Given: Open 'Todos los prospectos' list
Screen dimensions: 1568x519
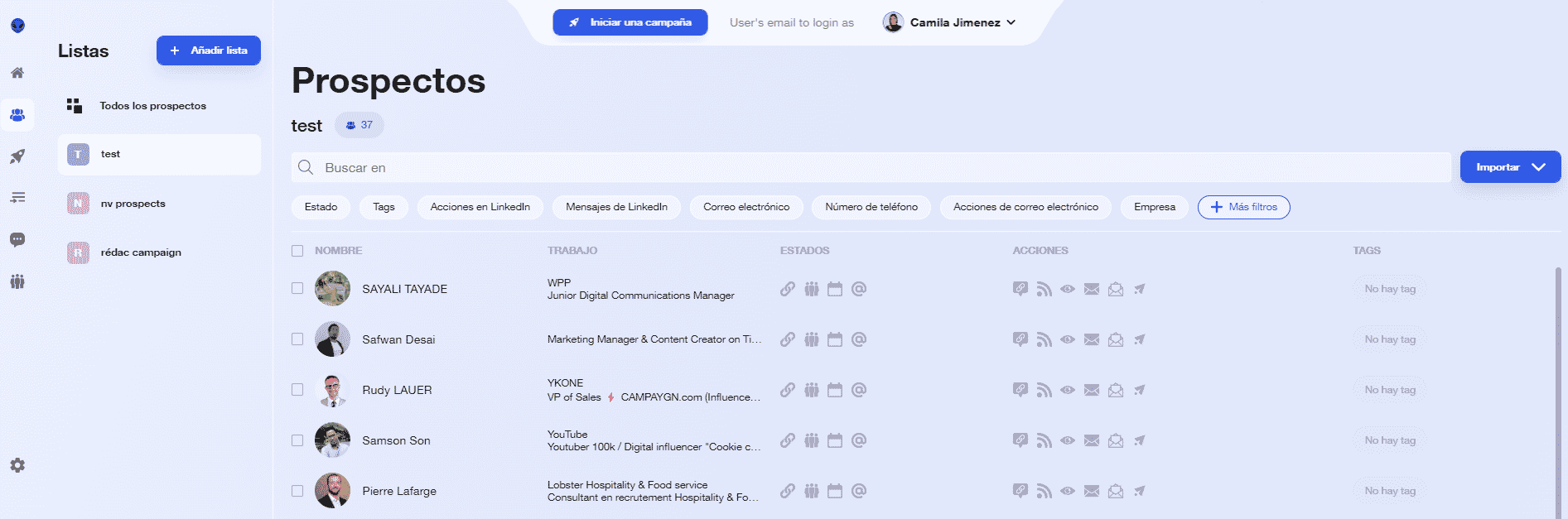Looking at the screenshot, I should coord(152,106).
